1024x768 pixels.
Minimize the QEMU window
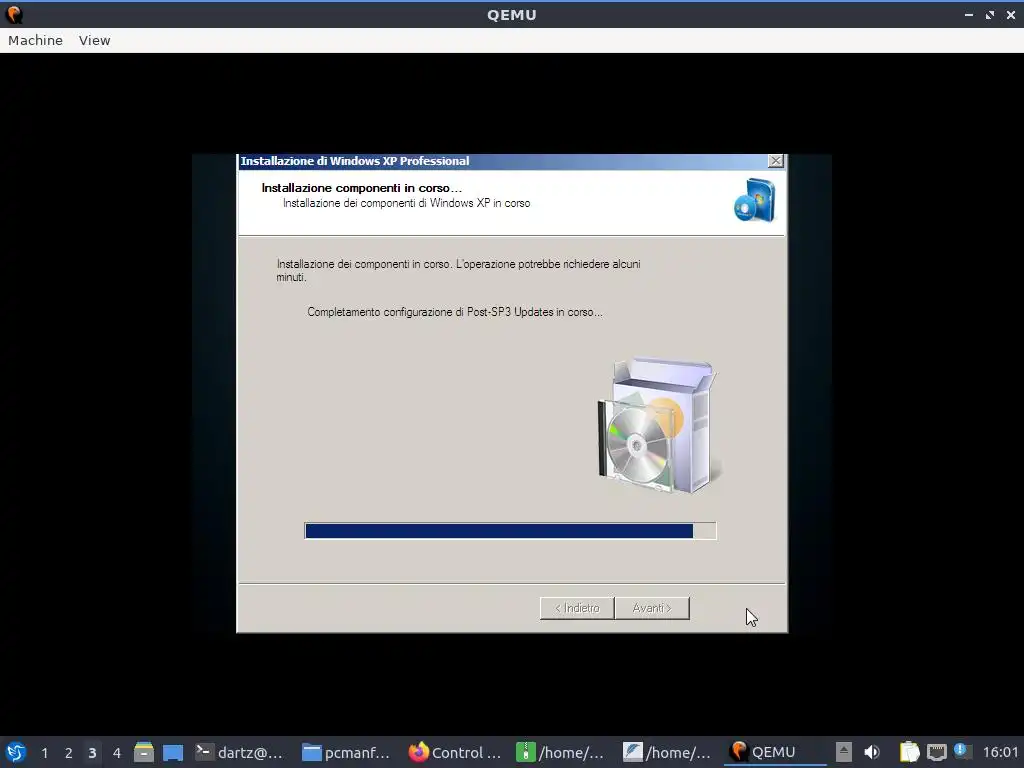[968, 14]
